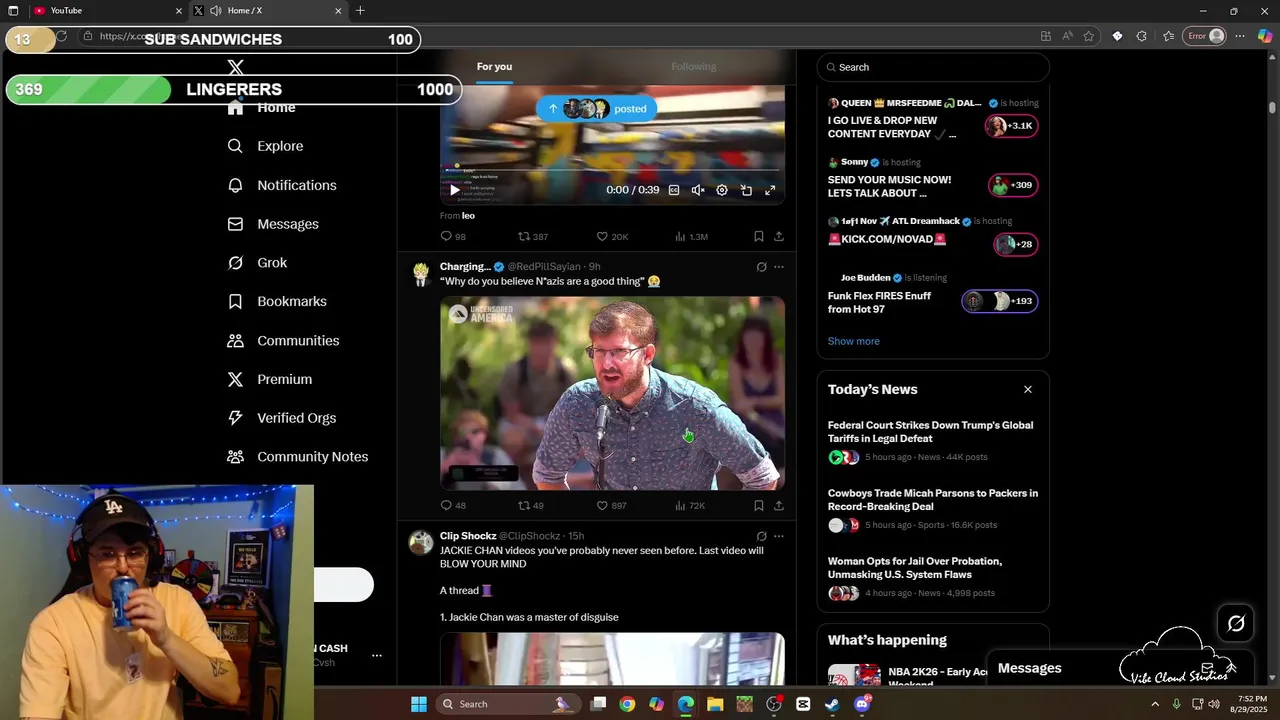Open Clip Shockz account name

468,536
